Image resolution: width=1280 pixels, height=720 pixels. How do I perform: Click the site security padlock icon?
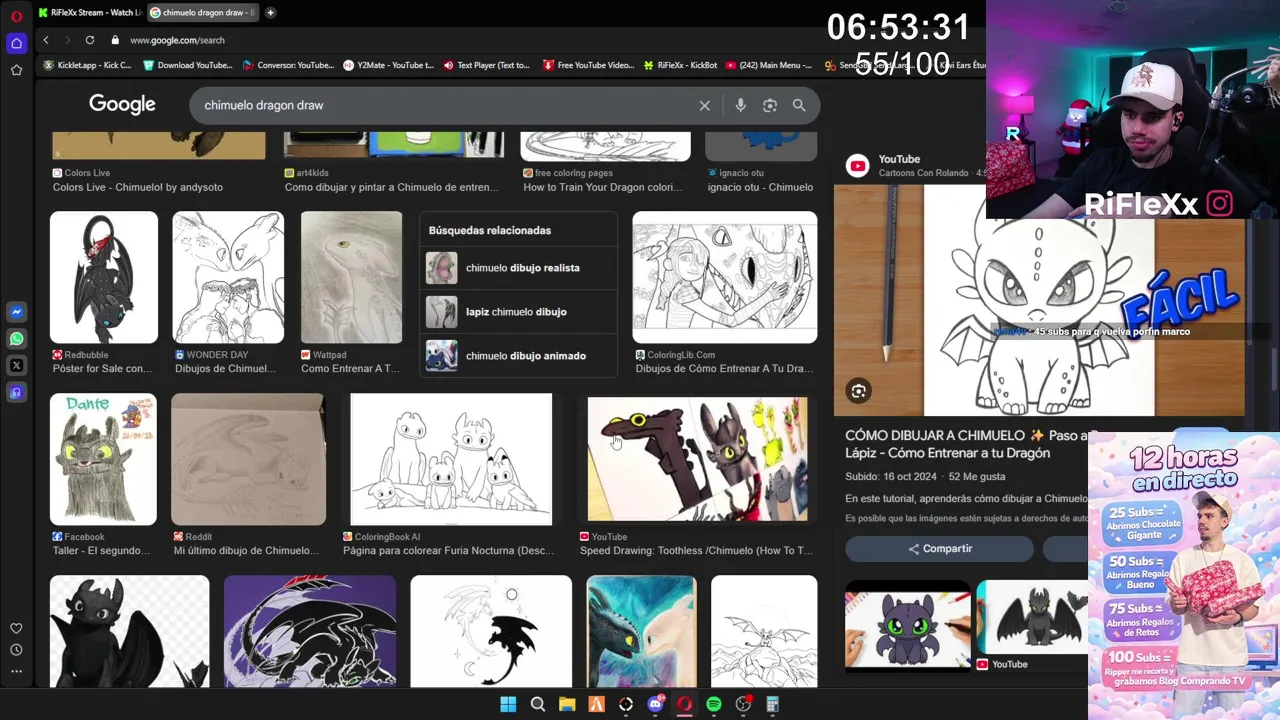[115, 40]
